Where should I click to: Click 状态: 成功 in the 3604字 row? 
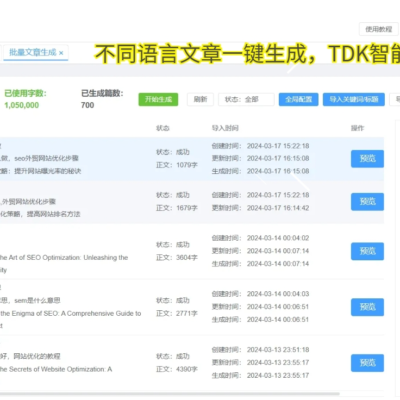pyautogui.click(x=173, y=245)
